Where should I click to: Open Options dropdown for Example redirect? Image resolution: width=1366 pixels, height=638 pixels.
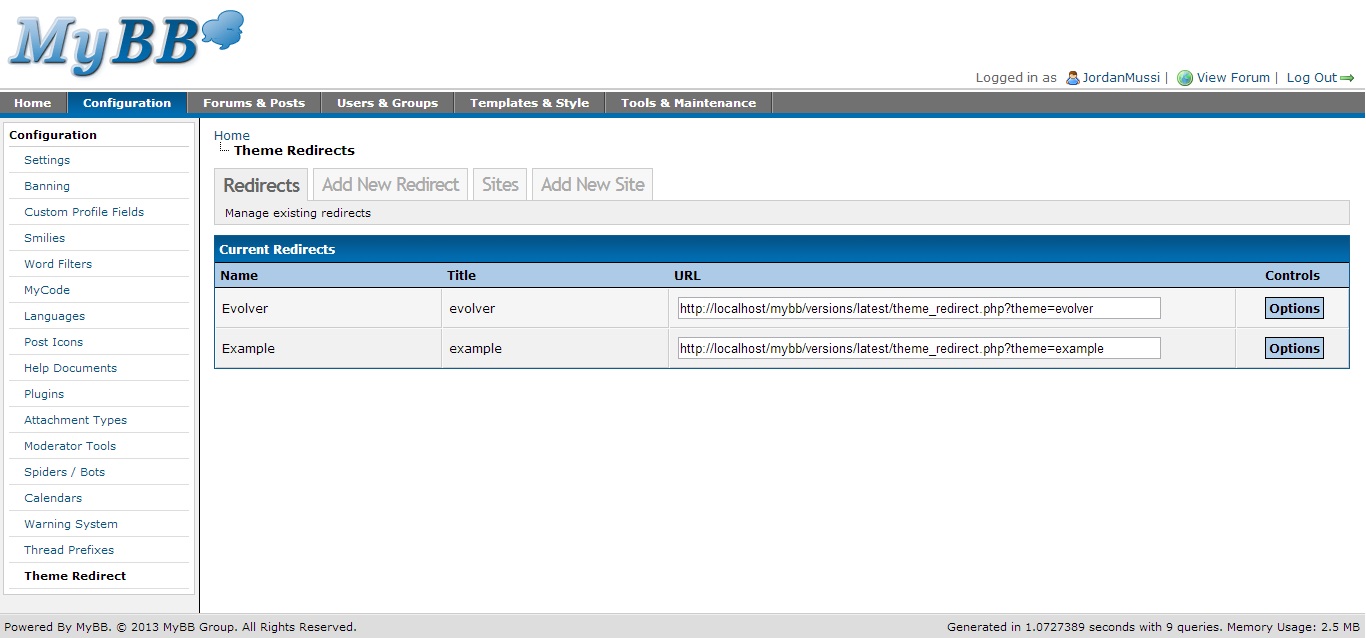pos(1294,348)
